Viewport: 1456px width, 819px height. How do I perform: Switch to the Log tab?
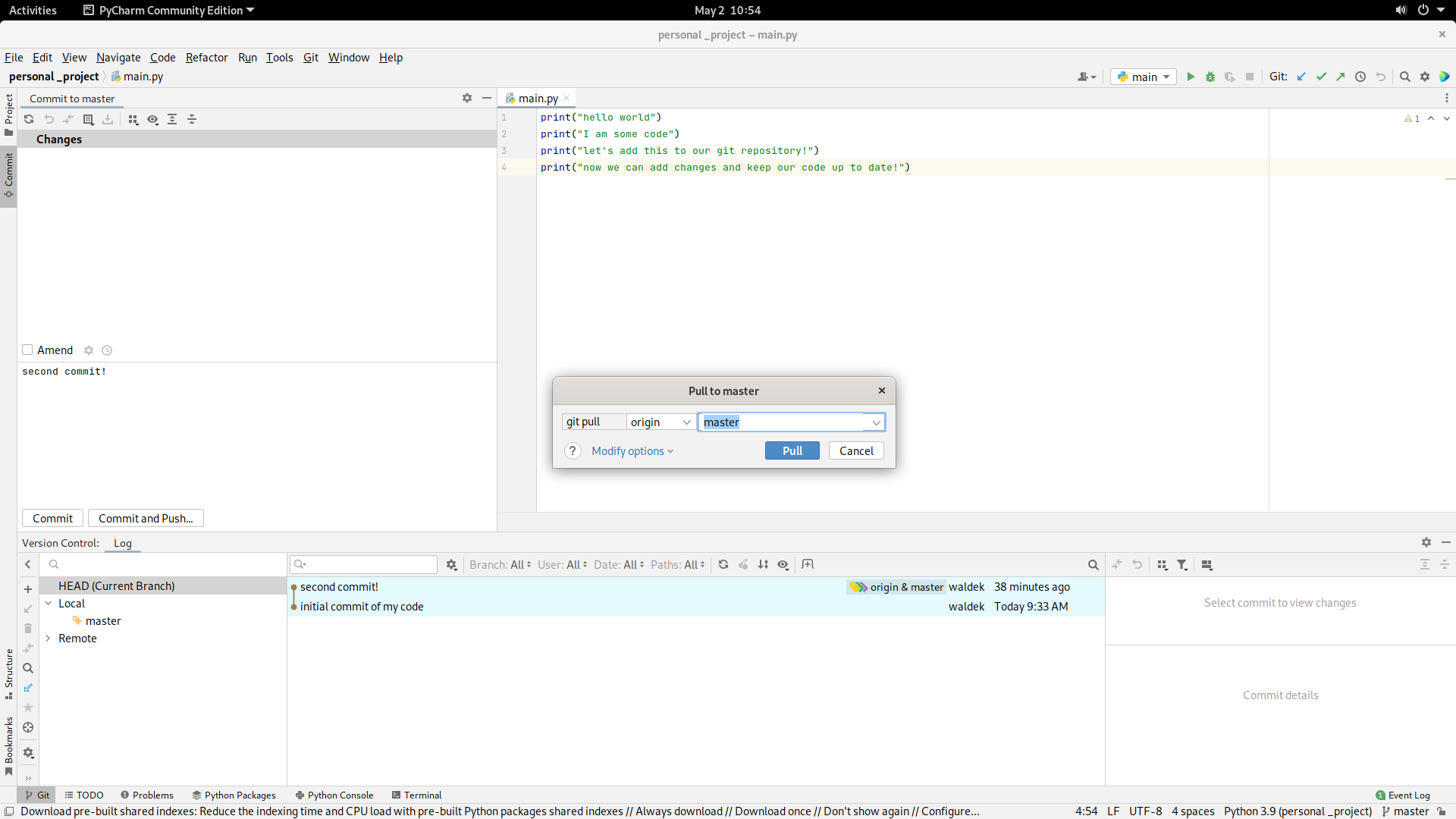(122, 543)
